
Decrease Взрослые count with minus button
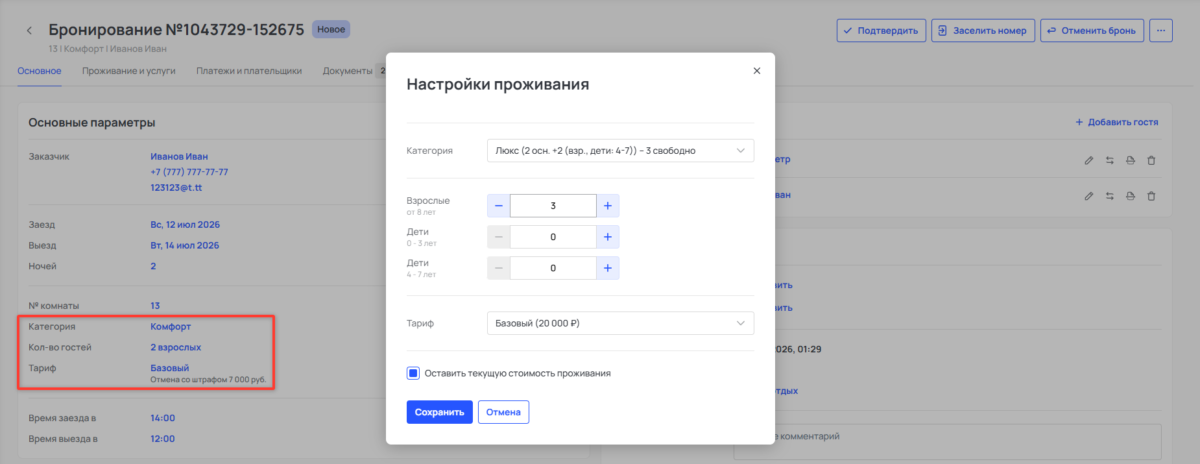pos(498,206)
